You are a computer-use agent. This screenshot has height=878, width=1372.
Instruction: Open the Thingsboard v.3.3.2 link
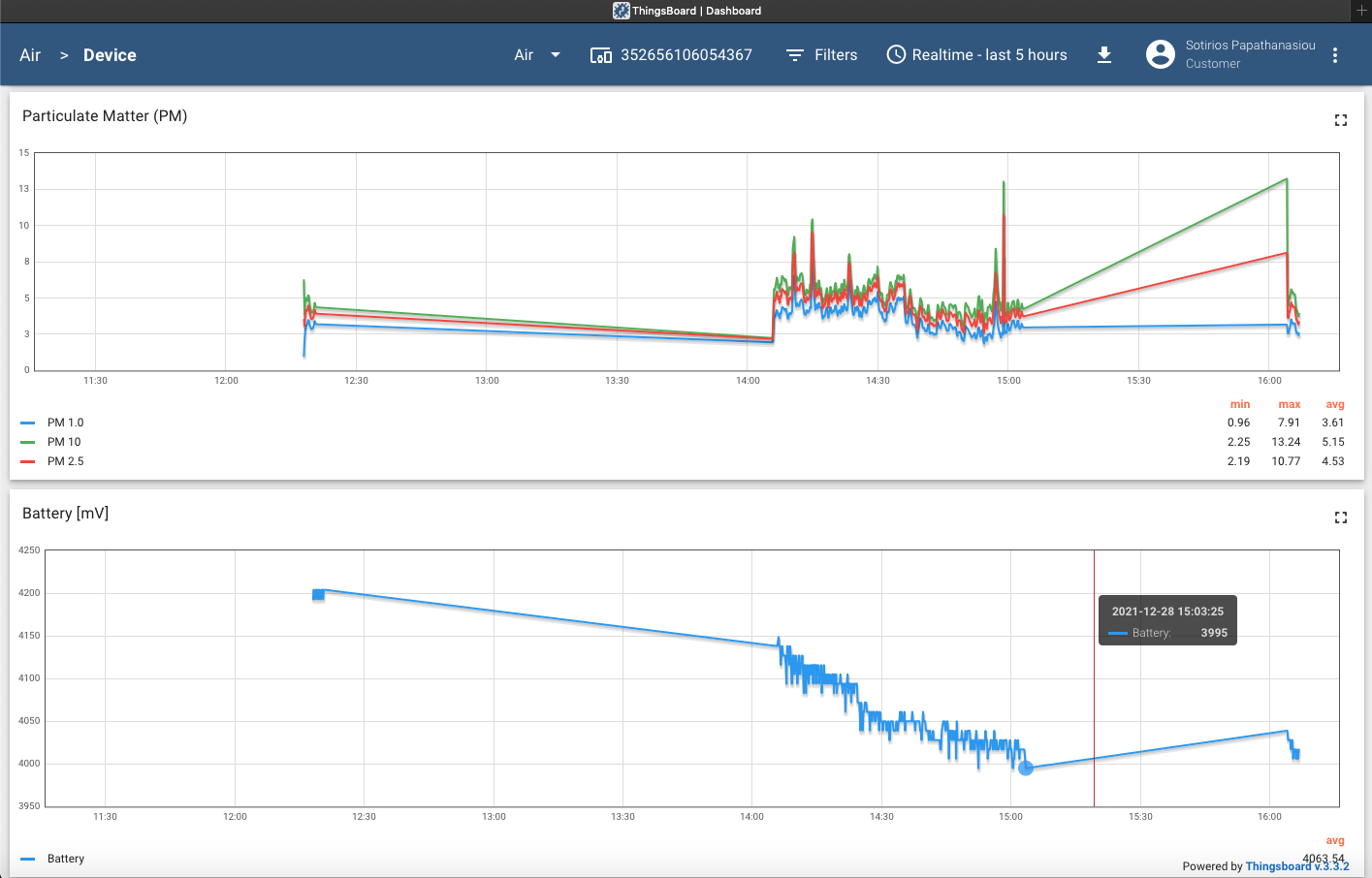coord(1296,866)
